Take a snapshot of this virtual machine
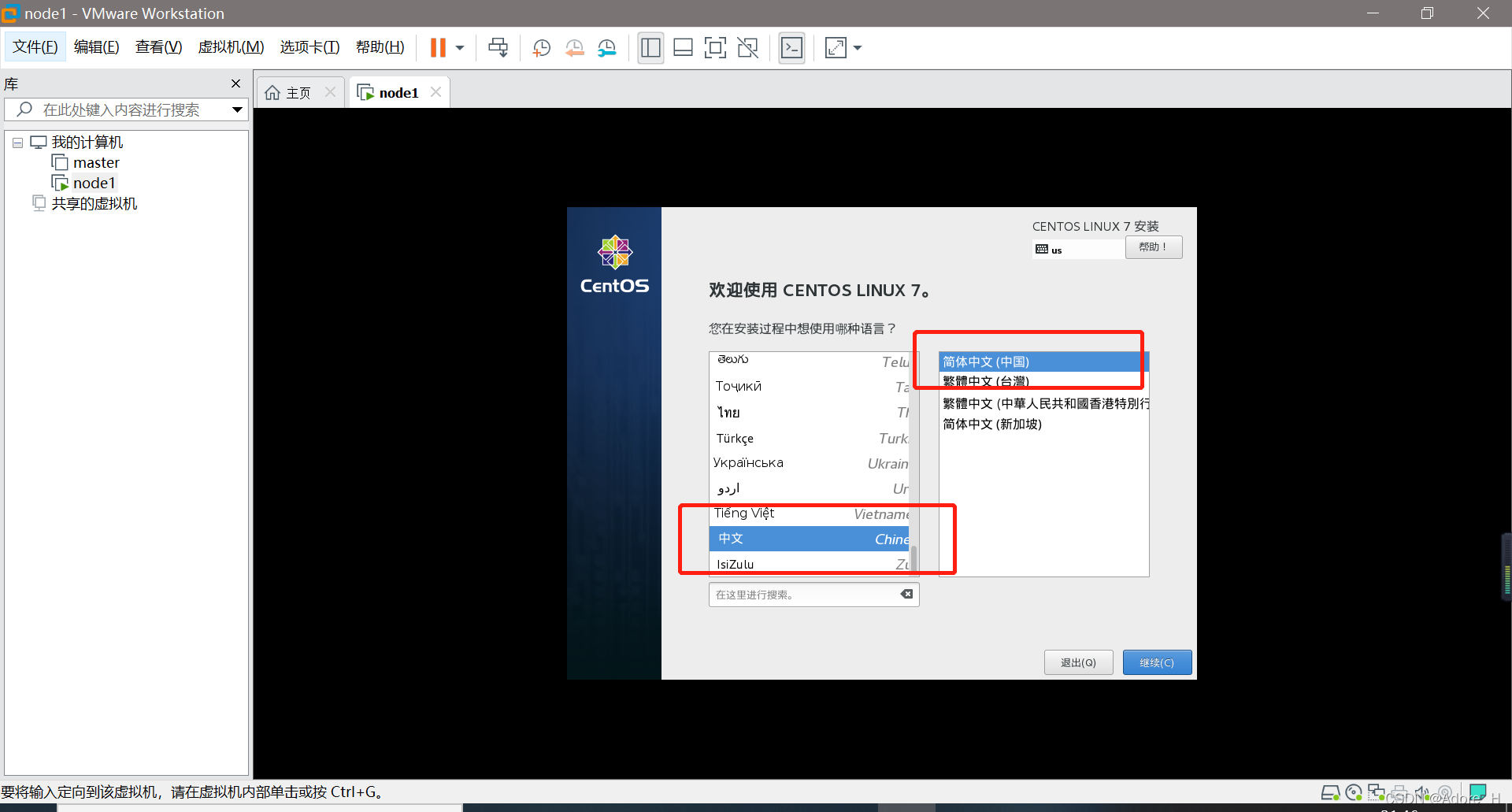The width and height of the screenshot is (1512, 812). tap(541, 48)
